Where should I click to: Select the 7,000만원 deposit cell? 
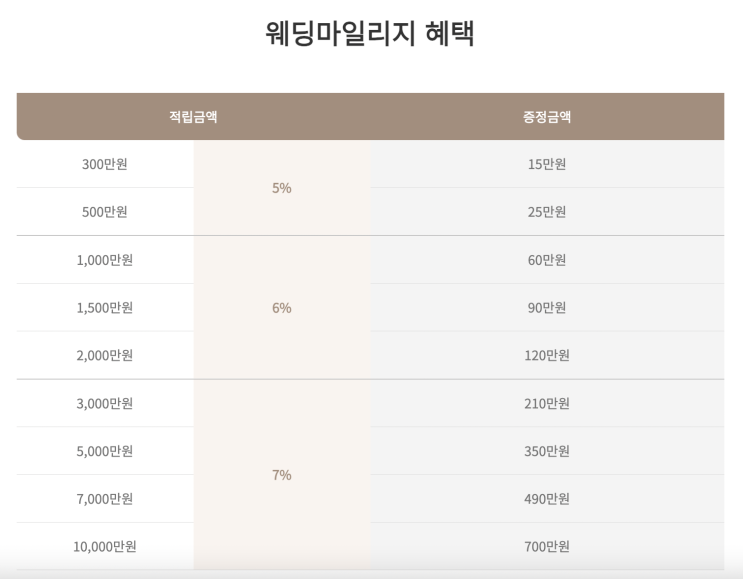point(104,499)
